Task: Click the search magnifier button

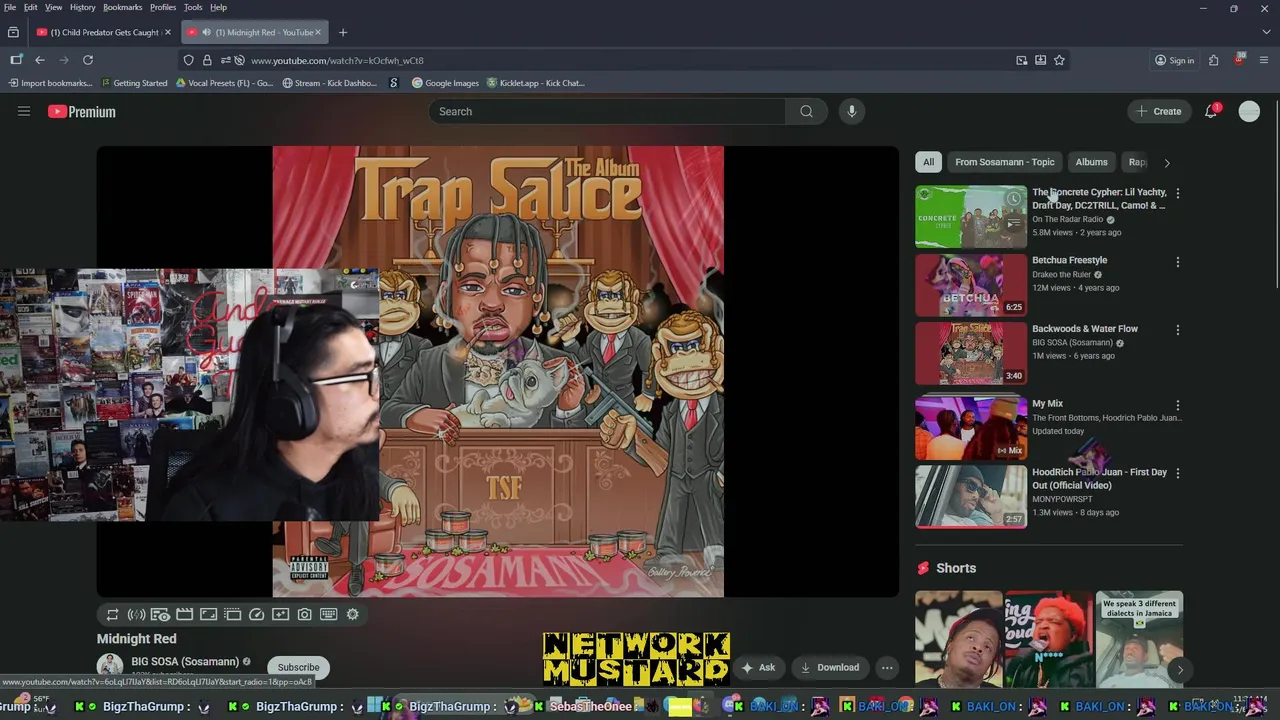Action: tap(806, 111)
